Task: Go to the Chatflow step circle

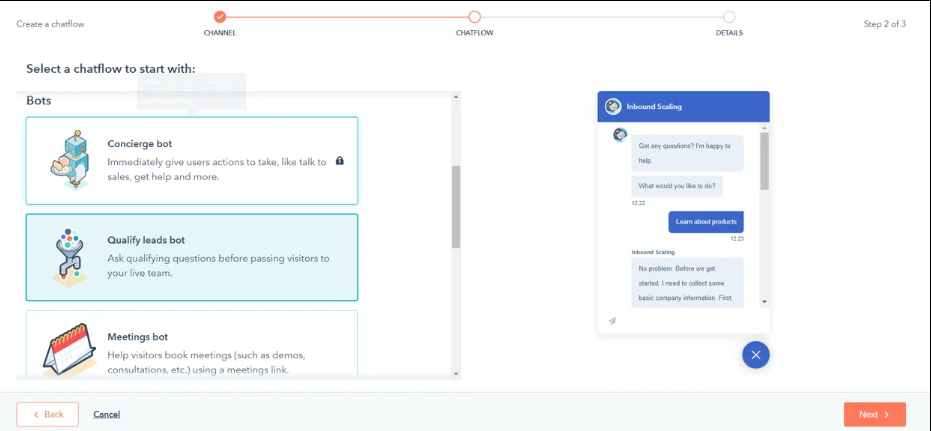Action: (x=474, y=17)
